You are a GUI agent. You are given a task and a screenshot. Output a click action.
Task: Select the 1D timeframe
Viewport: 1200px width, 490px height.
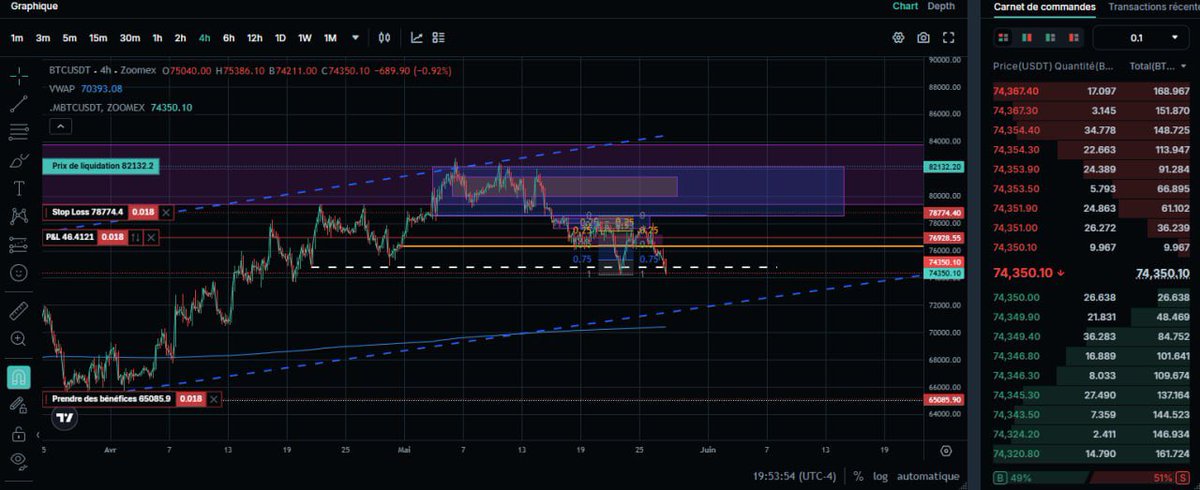[280, 38]
